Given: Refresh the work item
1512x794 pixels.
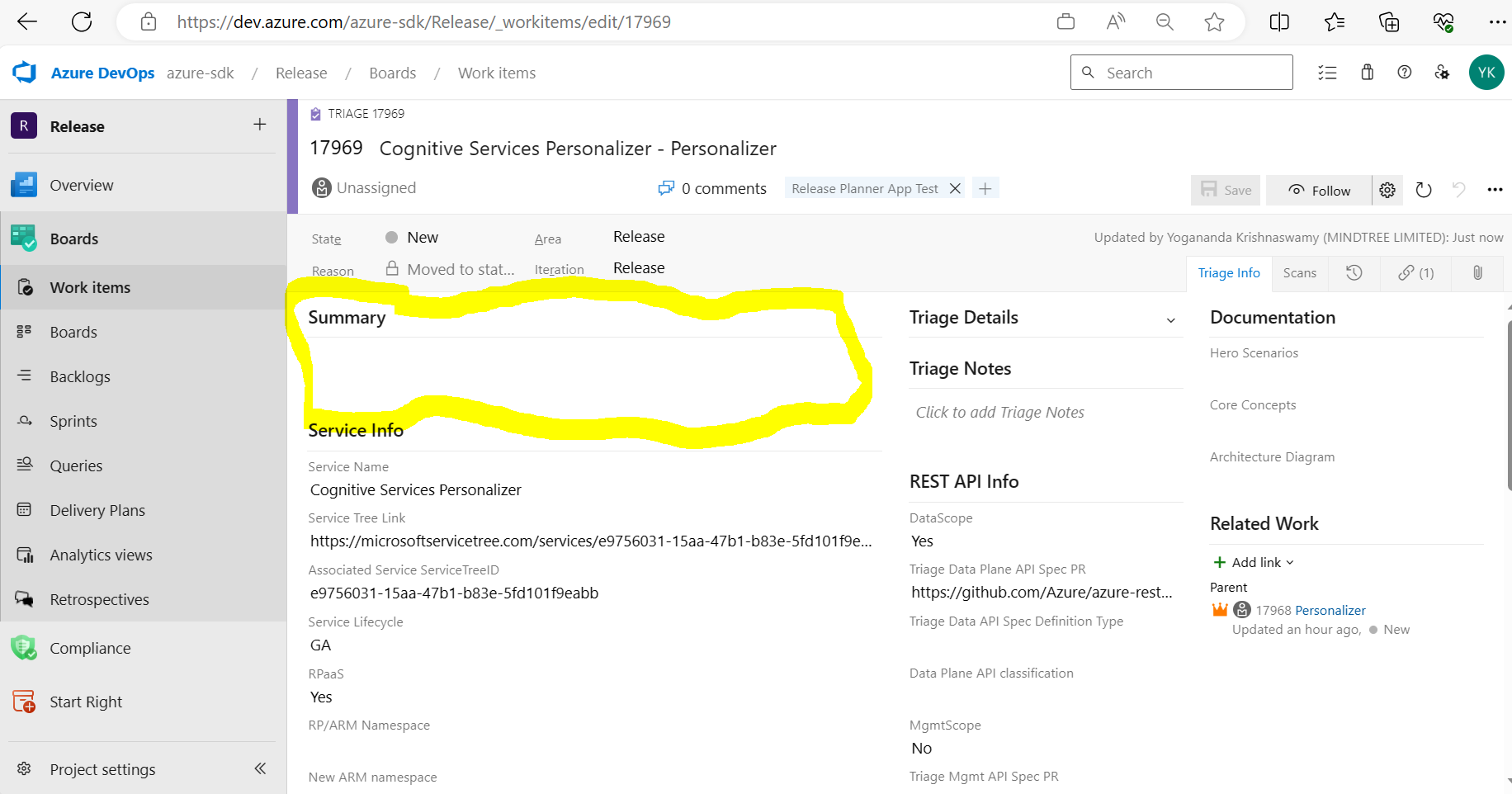Looking at the screenshot, I should pos(1423,190).
